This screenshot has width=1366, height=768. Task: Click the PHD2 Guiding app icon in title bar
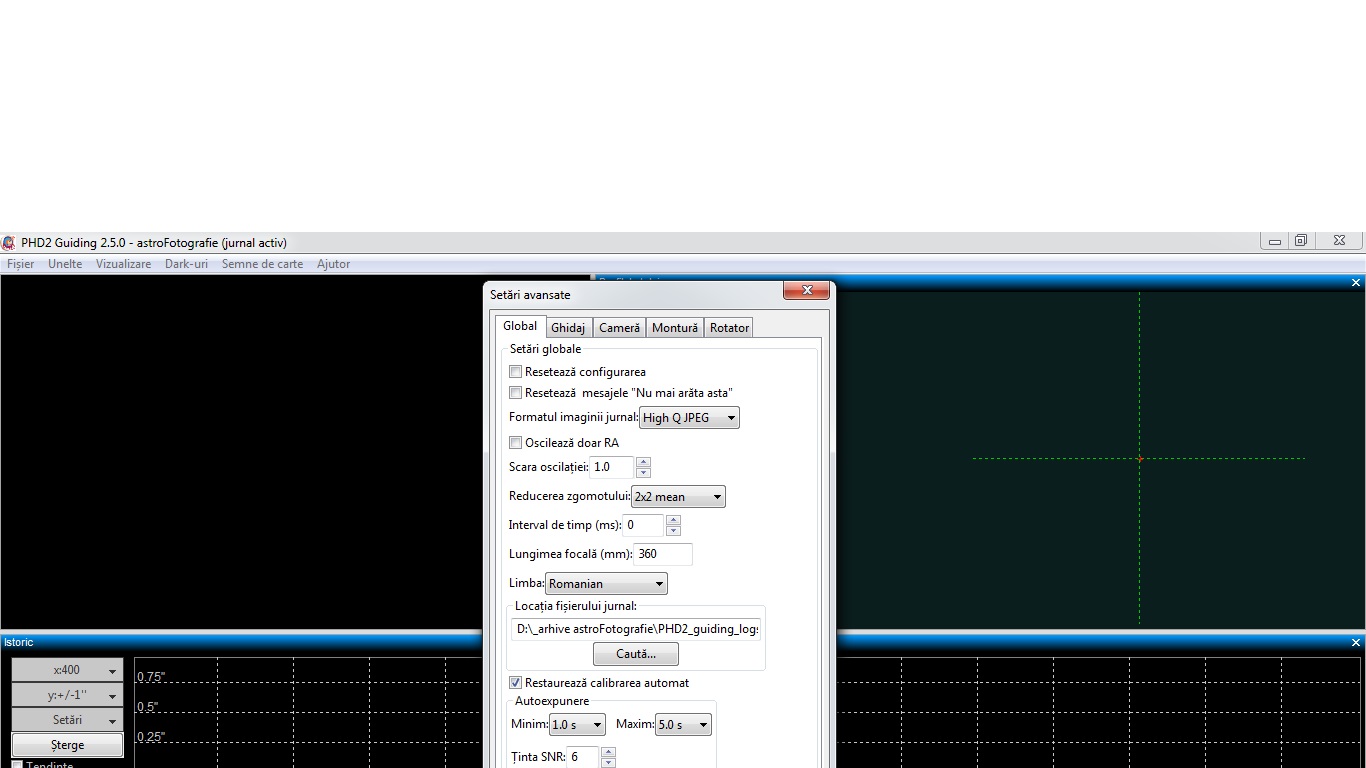click(9, 242)
